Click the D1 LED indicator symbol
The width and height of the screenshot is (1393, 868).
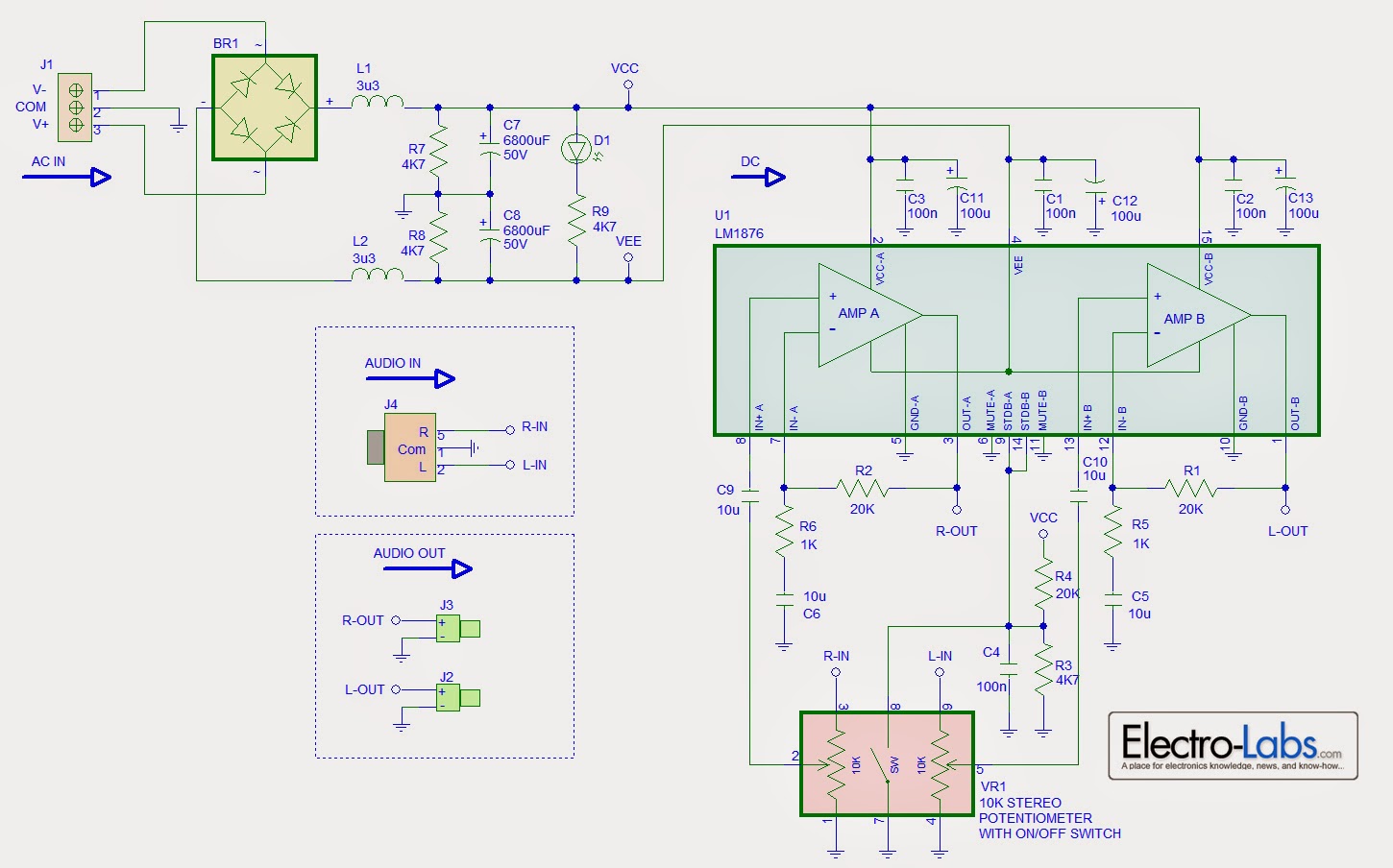576,147
